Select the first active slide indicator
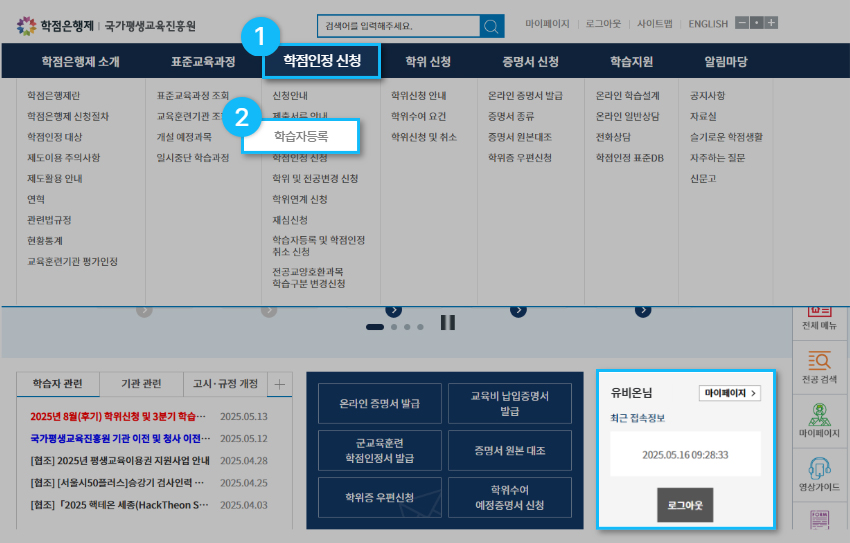The image size is (850, 543). (375, 327)
